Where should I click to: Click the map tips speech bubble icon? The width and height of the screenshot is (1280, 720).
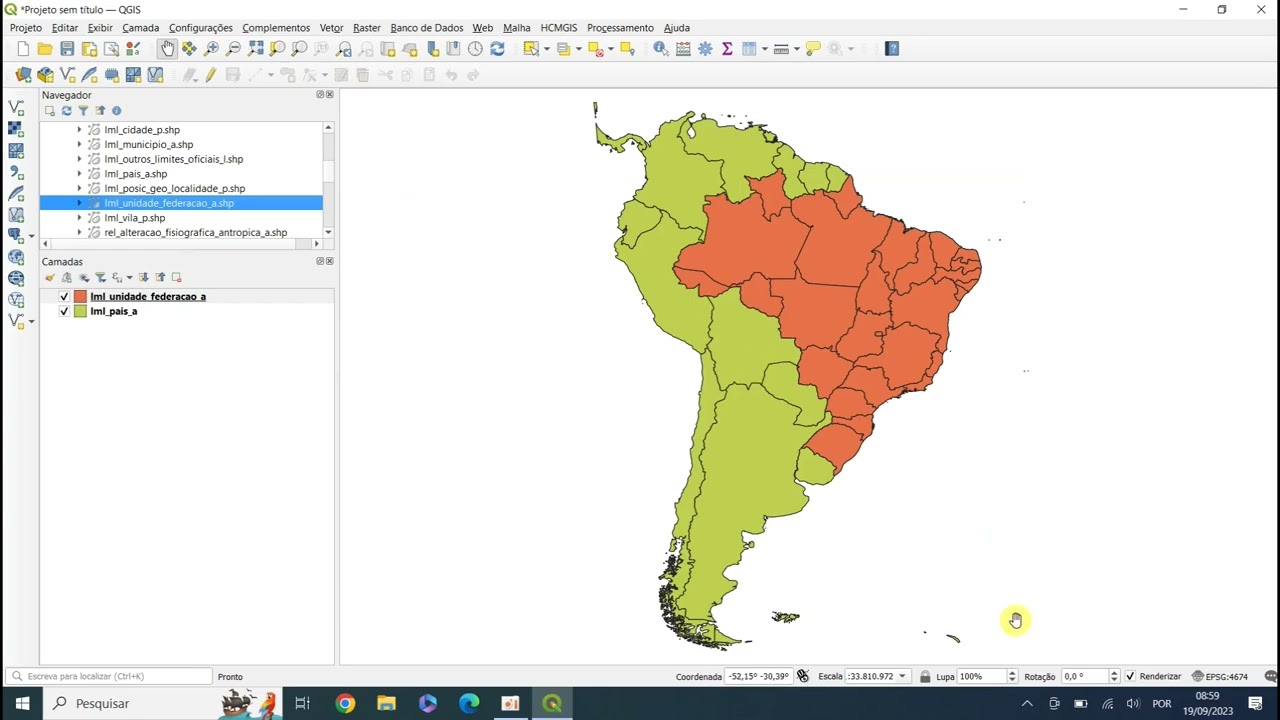(x=813, y=49)
